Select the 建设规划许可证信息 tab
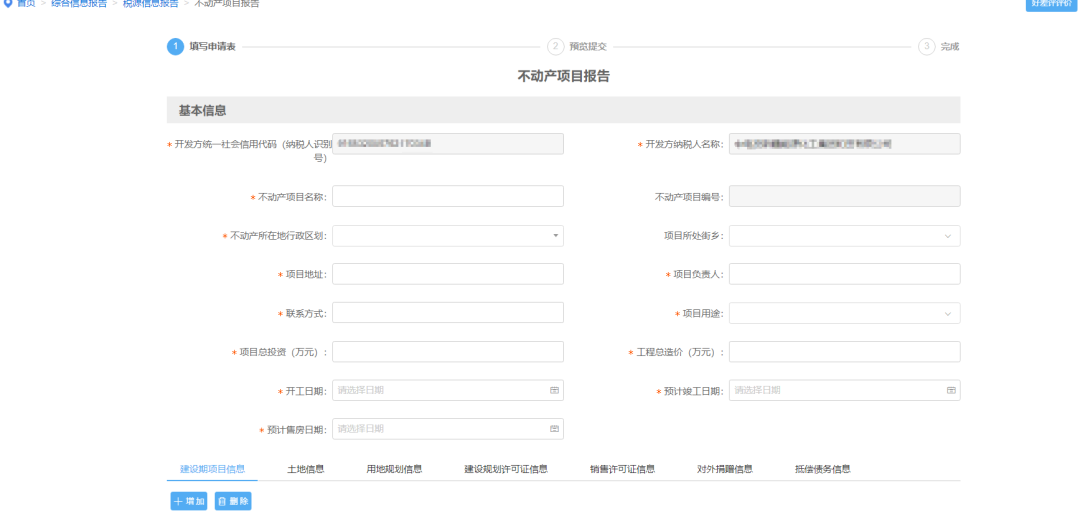 click(x=505, y=469)
